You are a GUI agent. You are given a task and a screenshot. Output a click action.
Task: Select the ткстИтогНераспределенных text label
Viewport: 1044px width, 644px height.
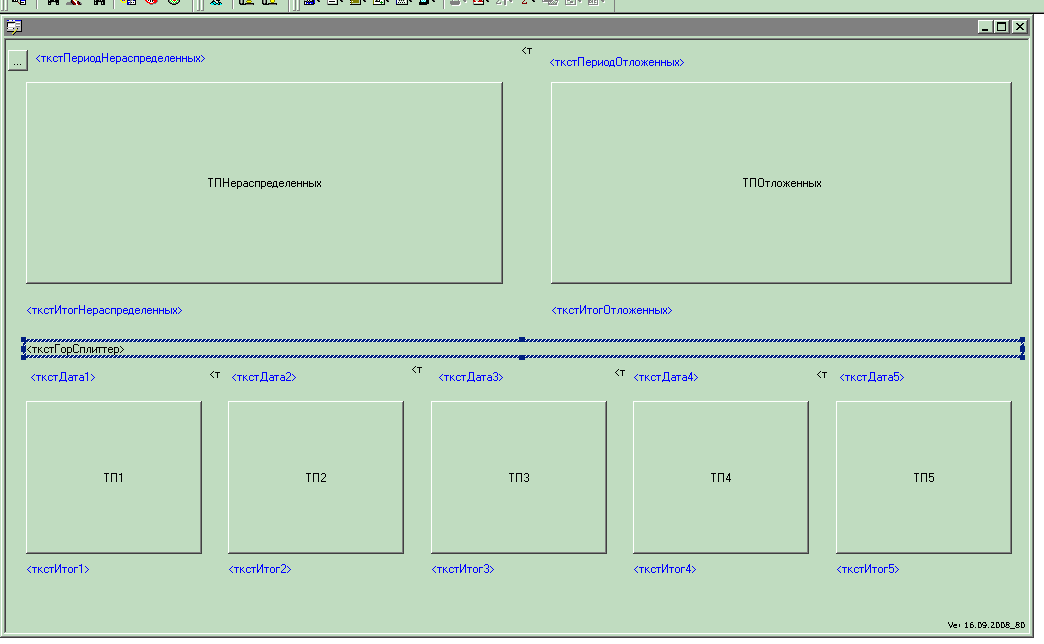(104, 311)
